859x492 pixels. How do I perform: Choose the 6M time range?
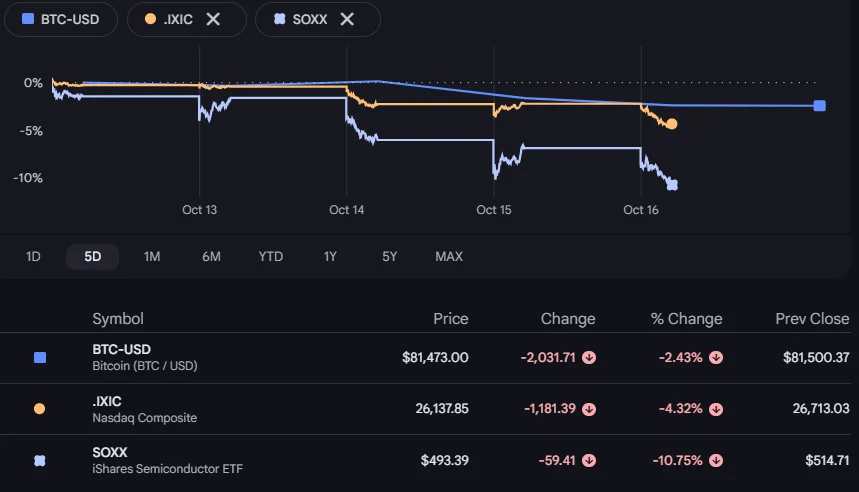211,256
